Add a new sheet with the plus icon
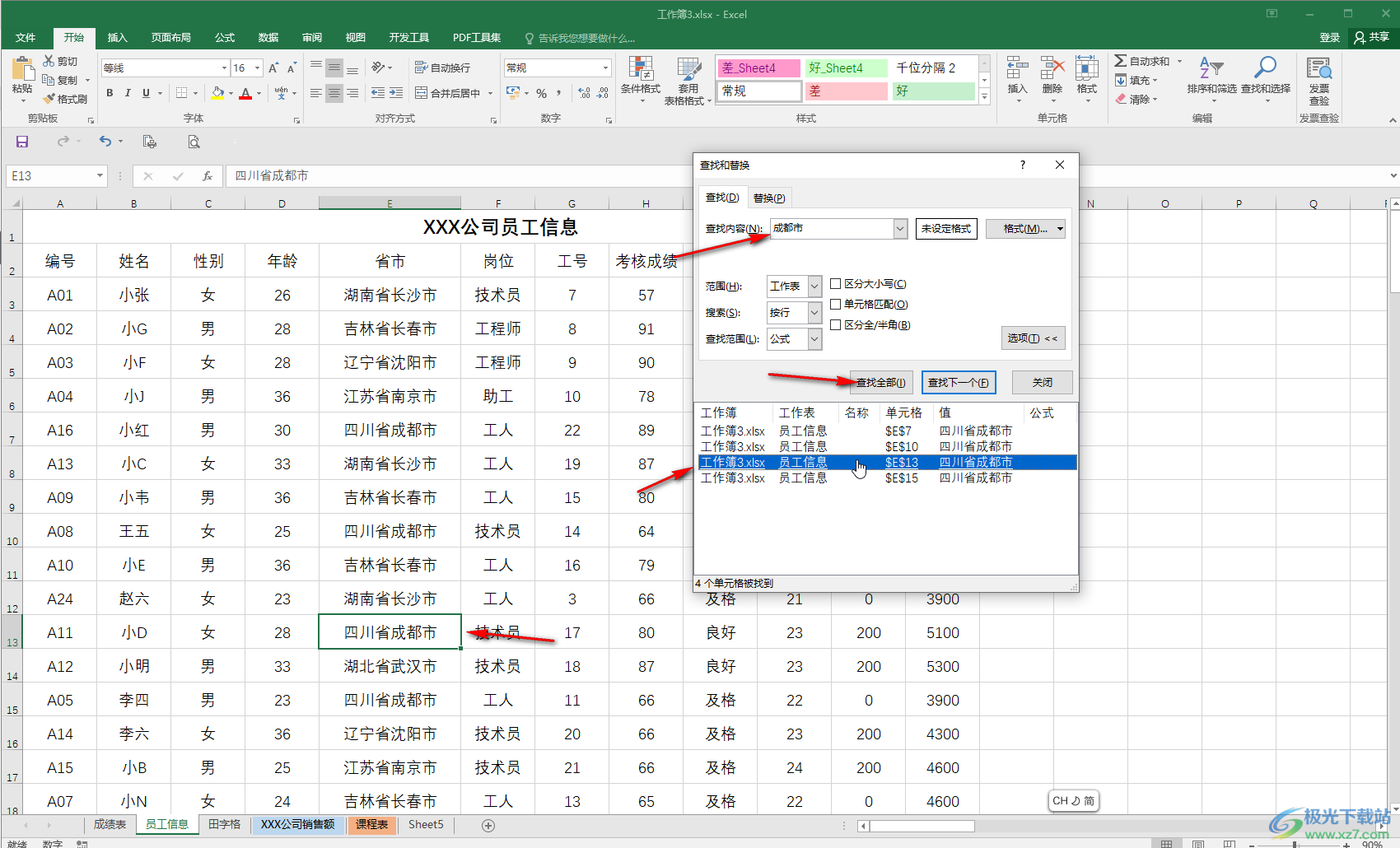This screenshot has width=1400, height=848. pos(488,825)
